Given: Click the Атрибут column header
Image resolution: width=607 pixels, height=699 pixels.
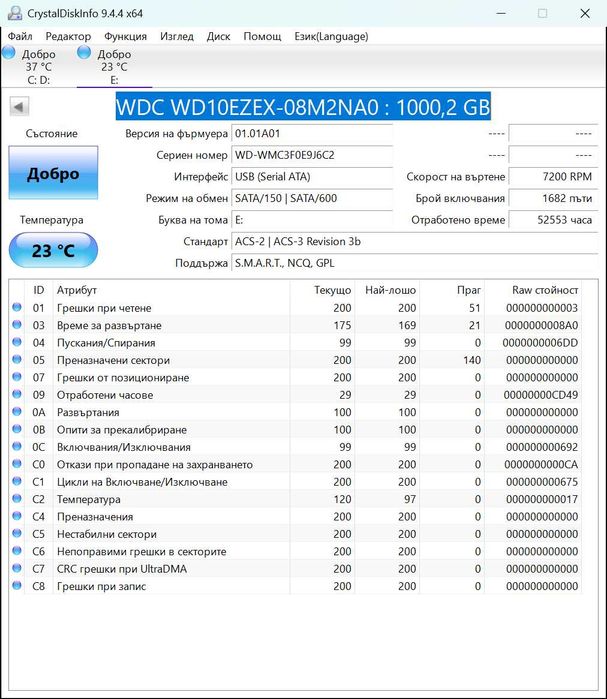Looking at the screenshot, I should coord(171,290).
